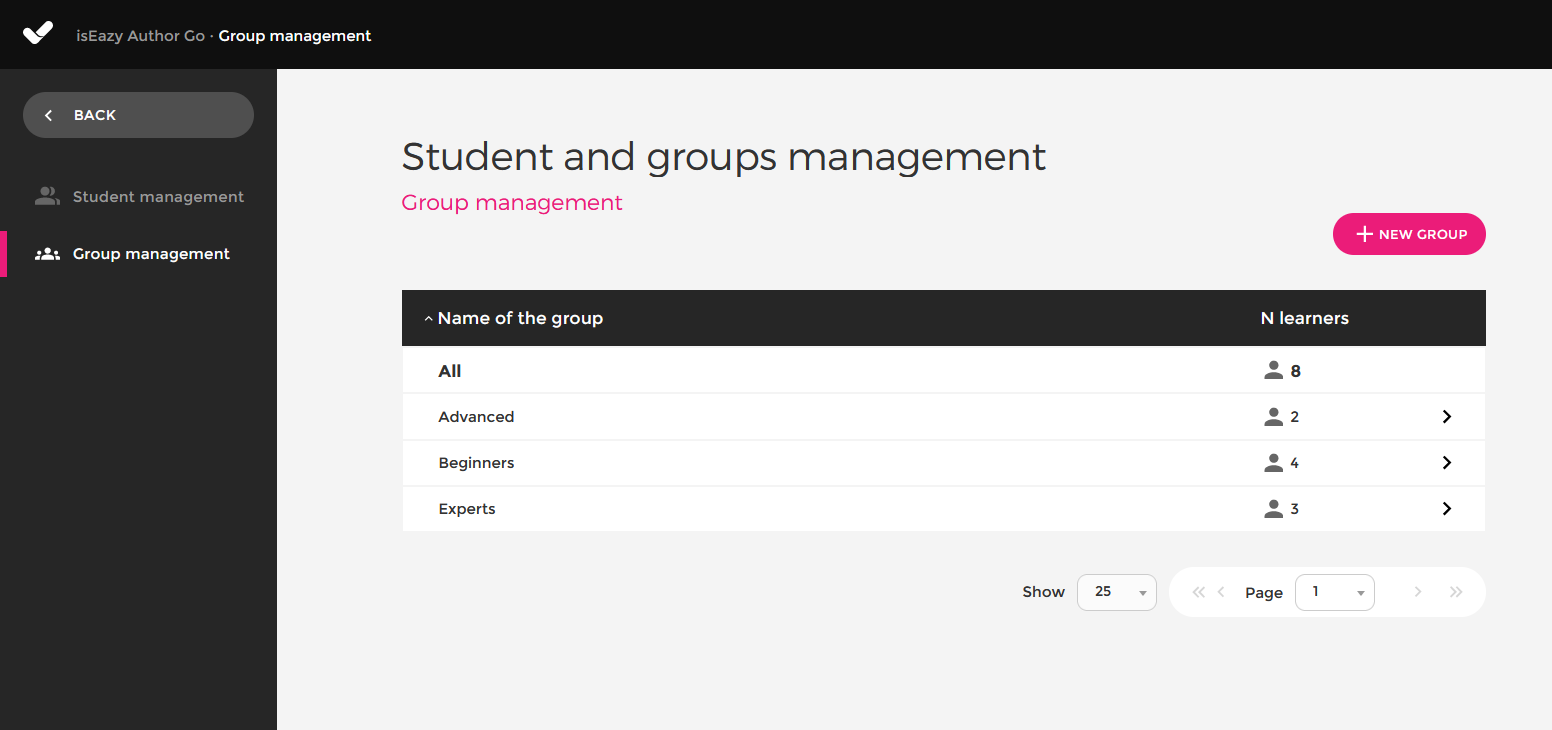The image size is (1552, 730).
Task: Go to the first page icon
Action: click(x=1199, y=592)
